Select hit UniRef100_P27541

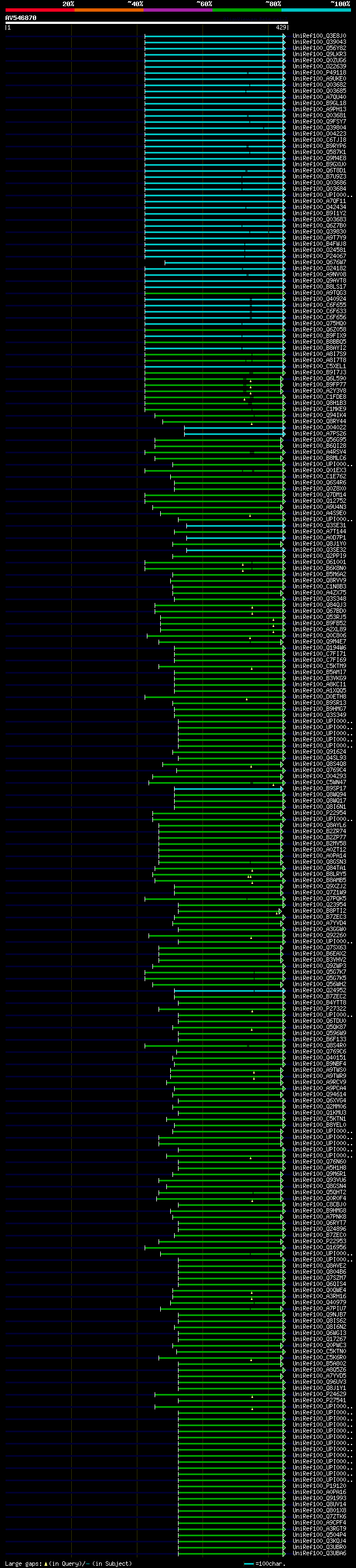[319, 1400]
